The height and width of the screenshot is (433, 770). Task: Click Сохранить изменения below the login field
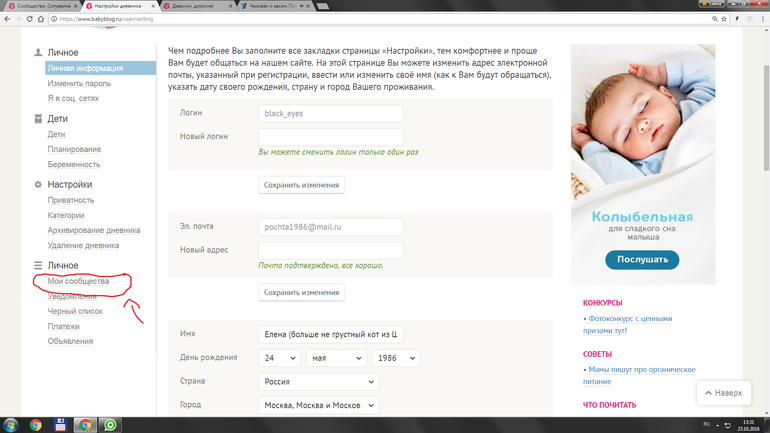[x=301, y=185]
